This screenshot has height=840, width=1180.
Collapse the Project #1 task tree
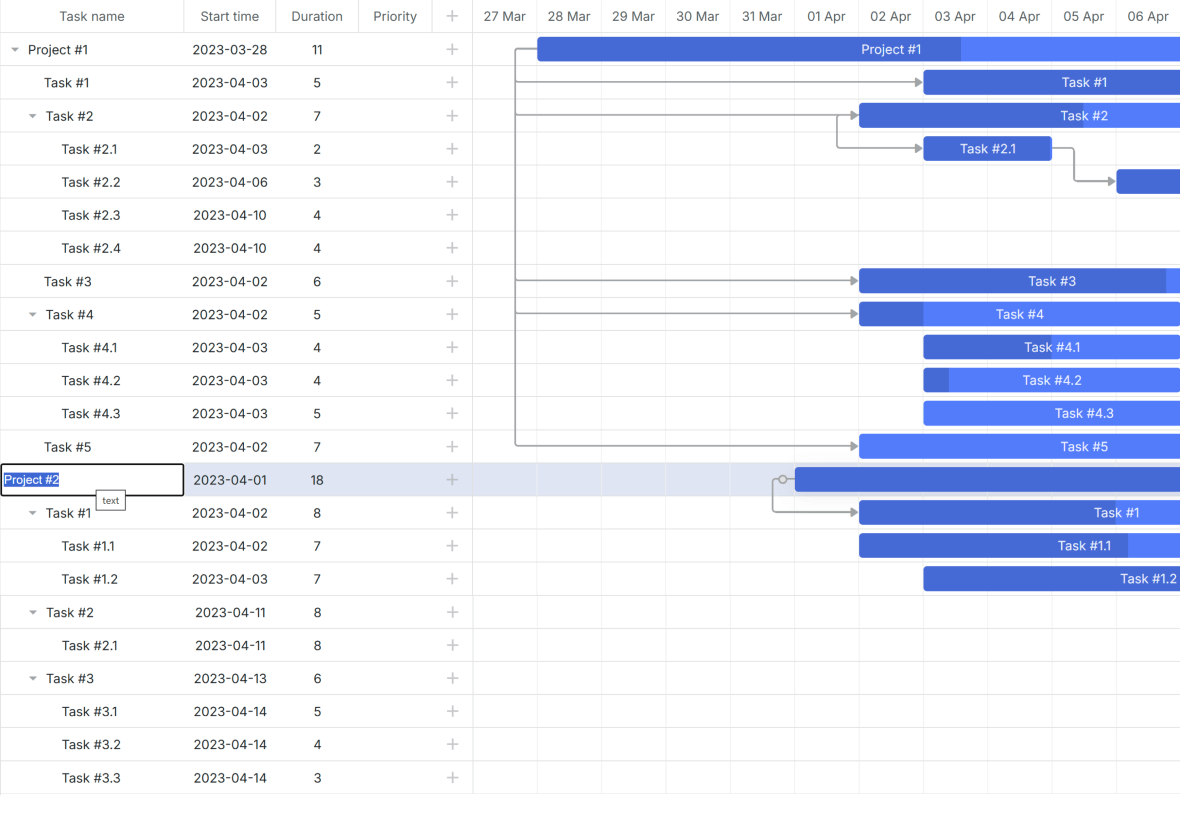[x=14, y=49]
